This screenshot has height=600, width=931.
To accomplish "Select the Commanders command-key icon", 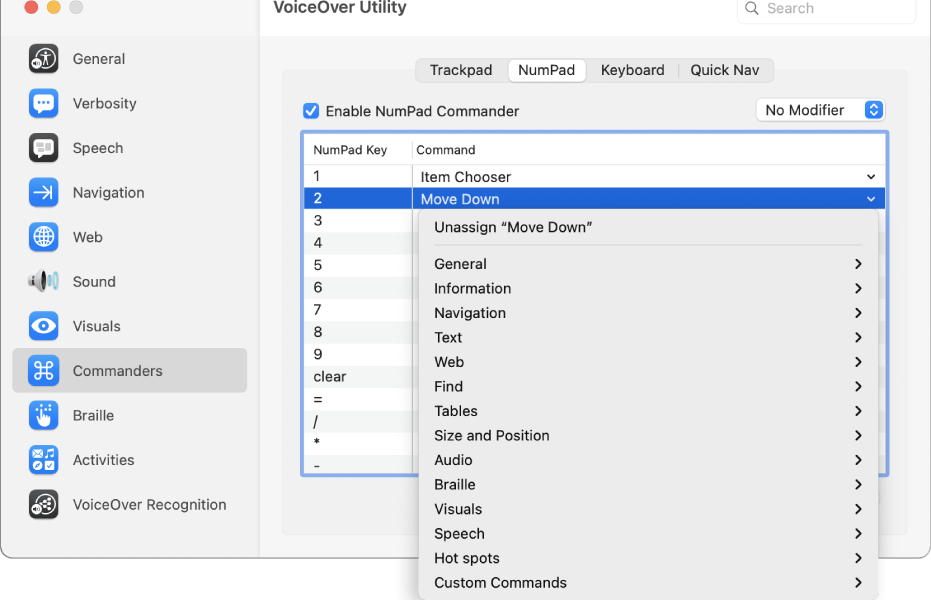I will (43, 370).
